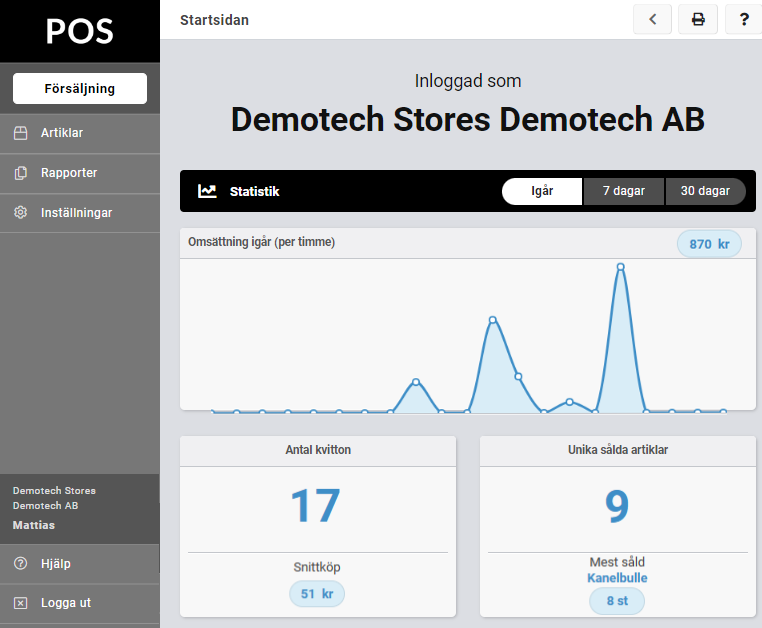Click the 870 kr turnover badge
The height and width of the screenshot is (628, 762).
709,244
